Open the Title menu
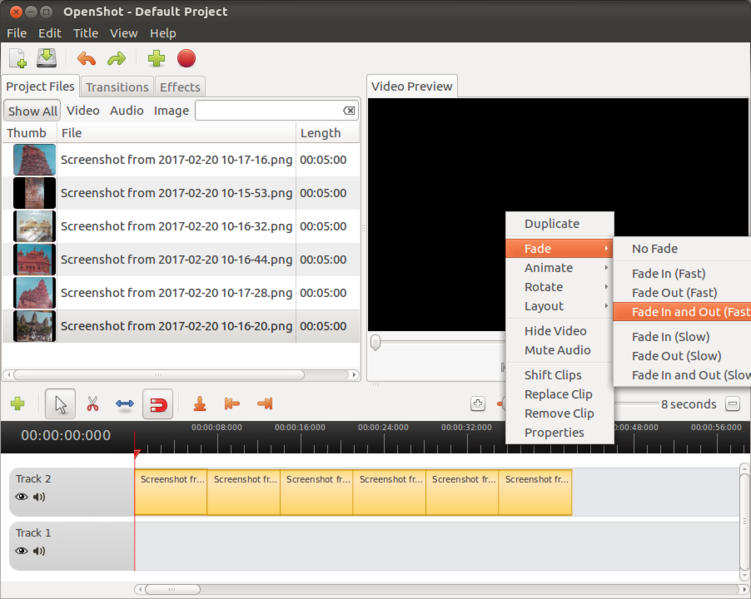 85,33
